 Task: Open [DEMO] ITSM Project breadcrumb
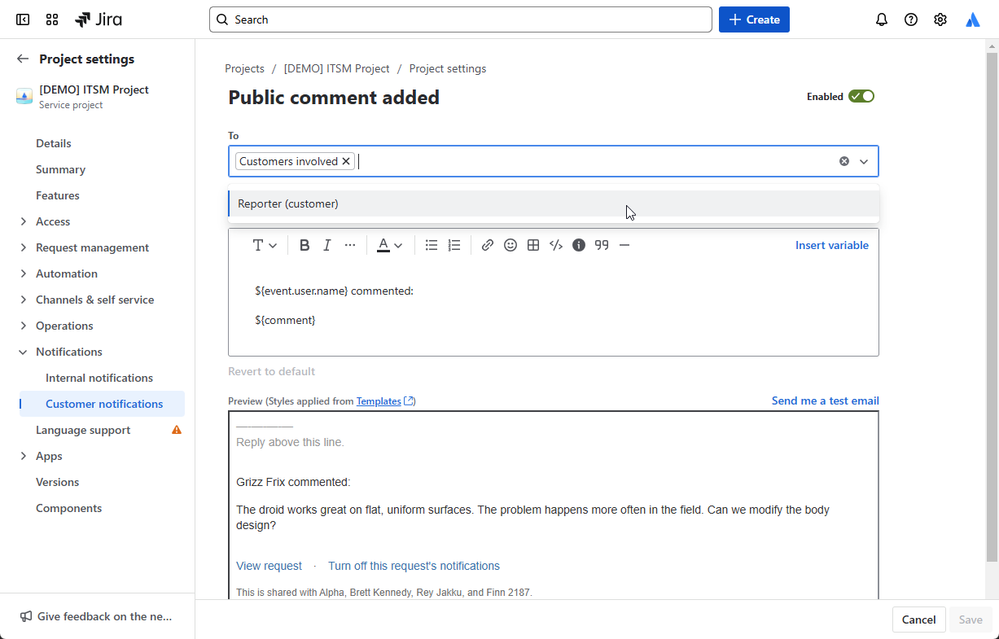pyautogui.click(x=336, y=69)
